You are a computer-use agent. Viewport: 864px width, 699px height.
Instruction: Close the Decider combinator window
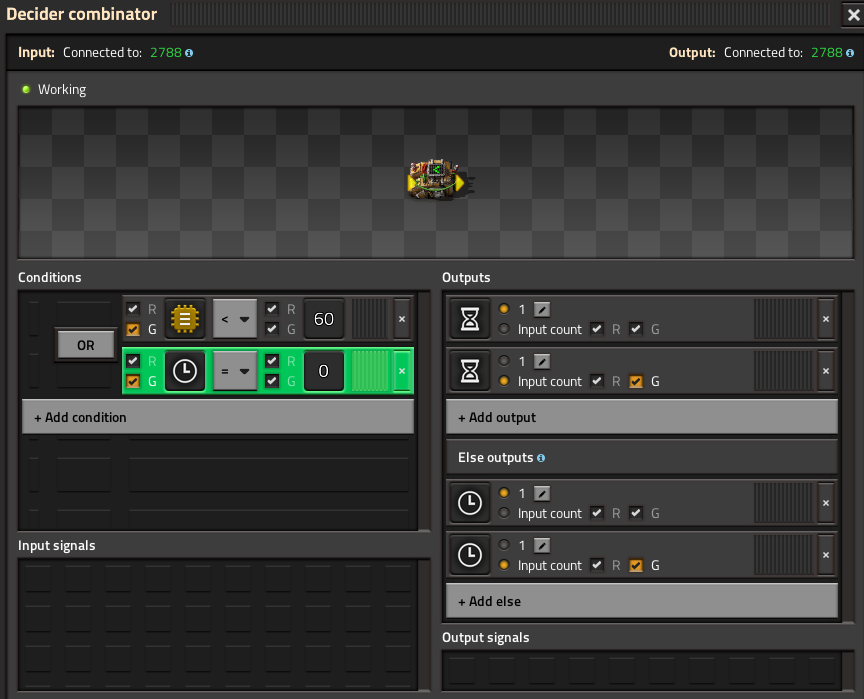click(854, 15)
